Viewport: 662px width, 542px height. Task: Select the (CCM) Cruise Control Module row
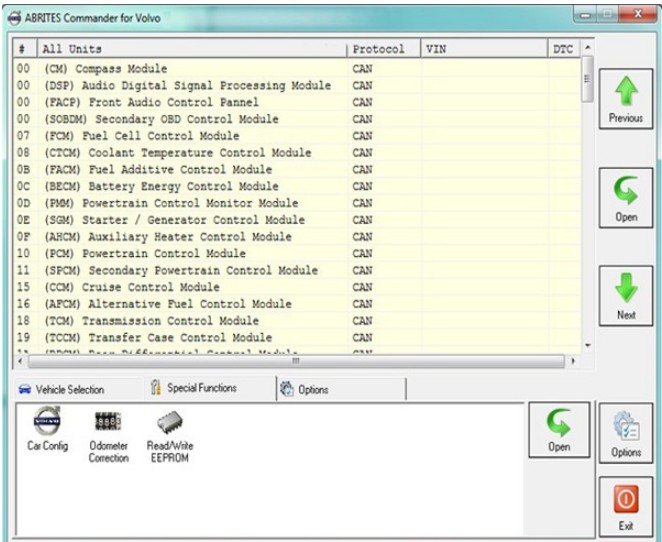[297, 287]
